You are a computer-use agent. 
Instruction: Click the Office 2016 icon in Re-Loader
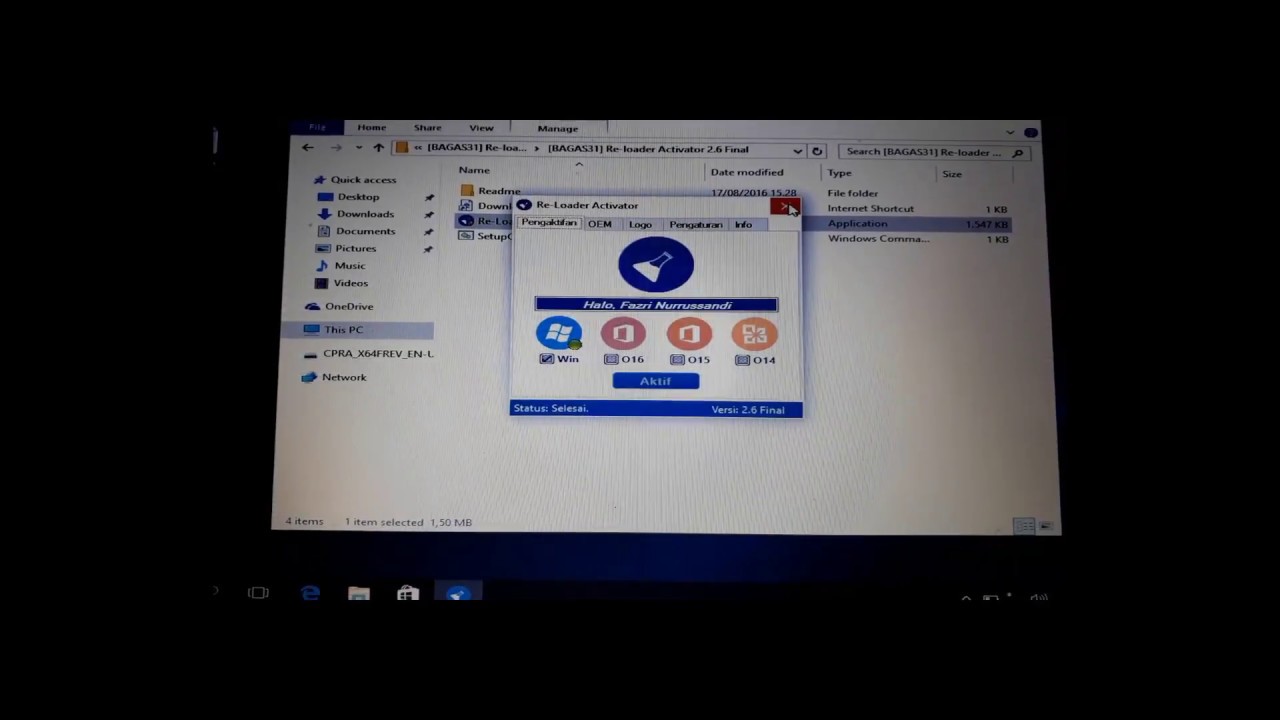pyautogui.click(x=623, y=334)
